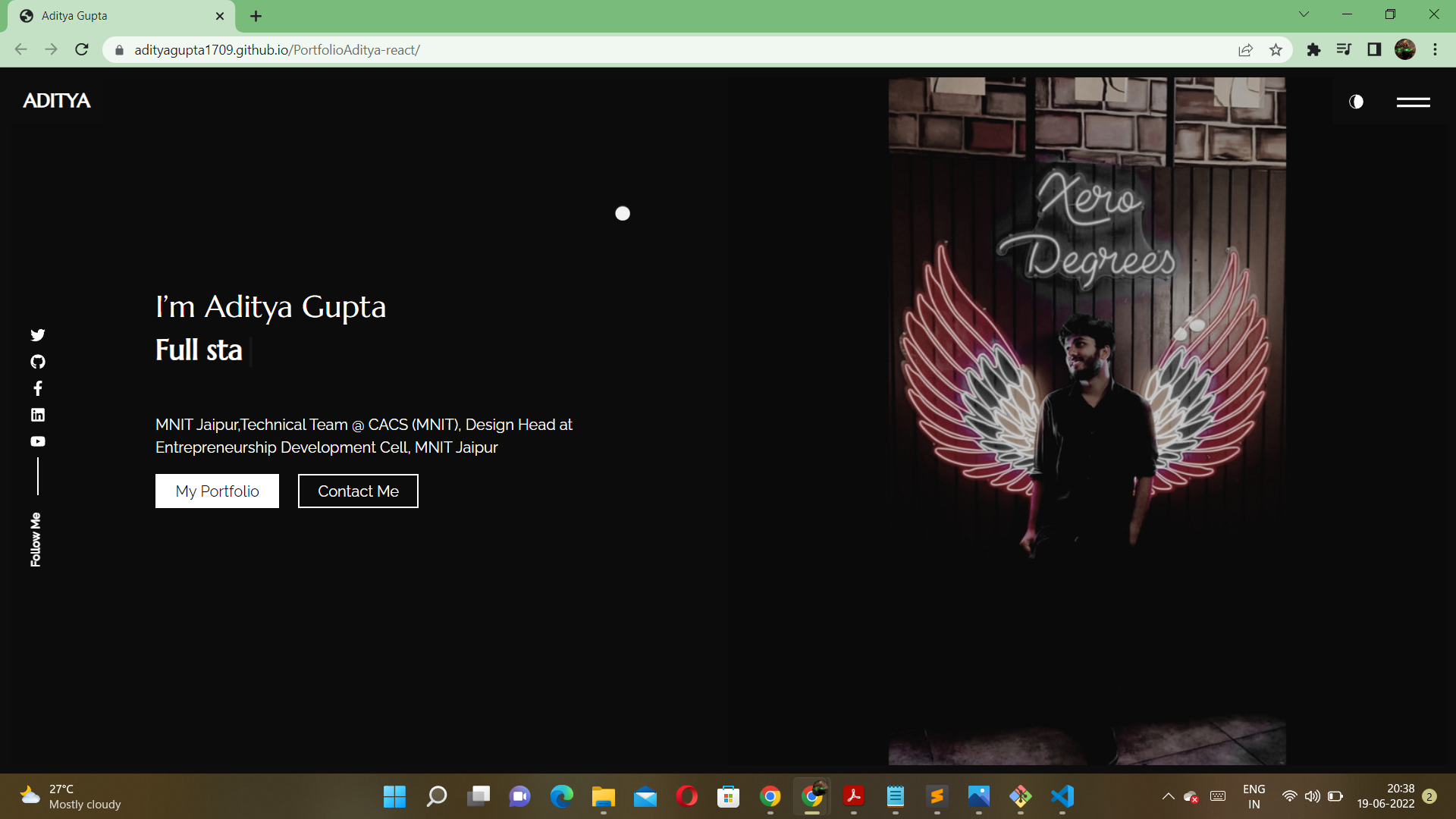Viewport: 1456px width, 819px height.
Task: Open Sublime Text from taskbar
Action: (x=937, y=796)
